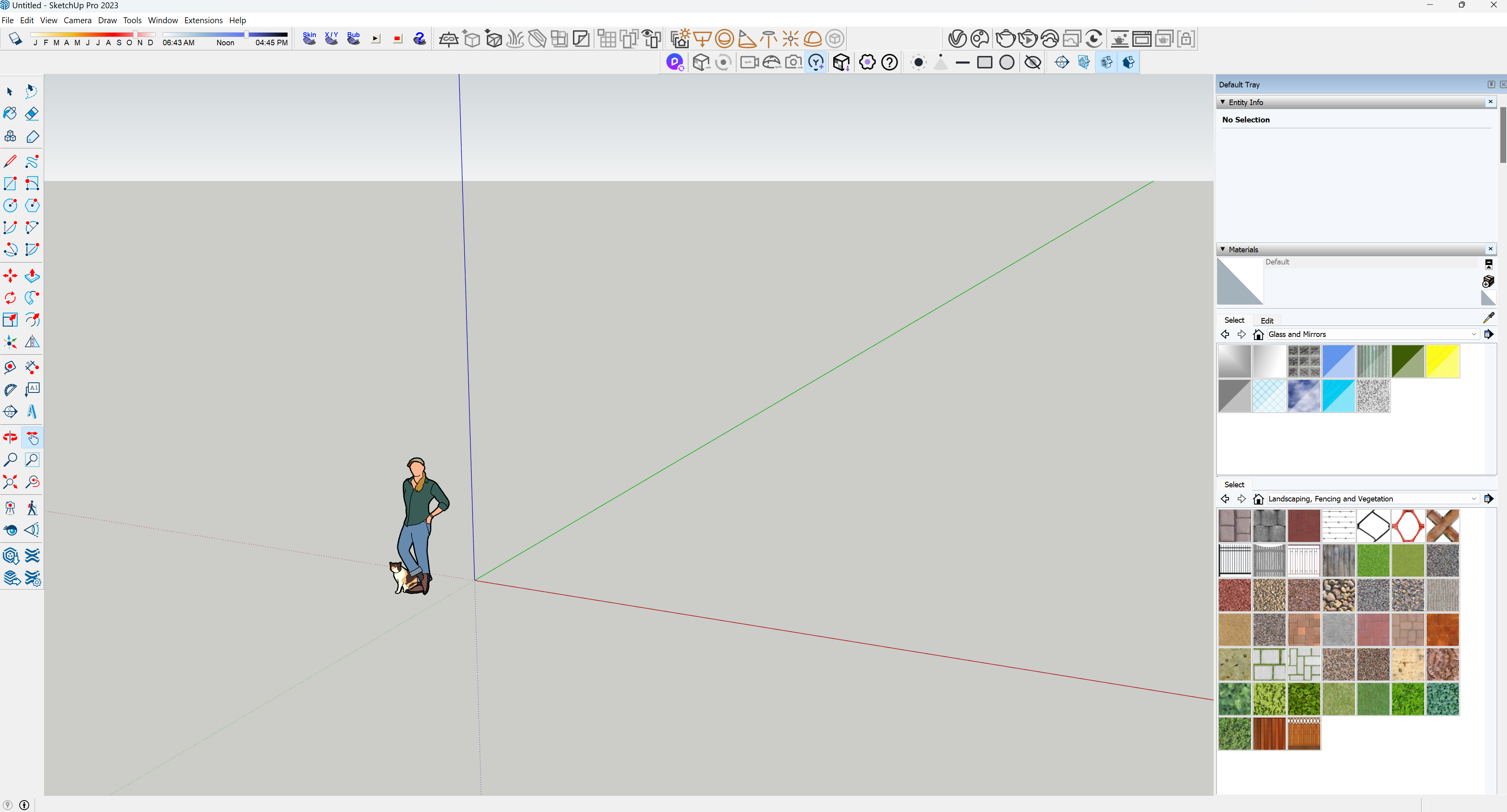Viewport: 1507px width, 812px height.
Task: Activate the Zoom Extents tool
Action: [10, 482]
